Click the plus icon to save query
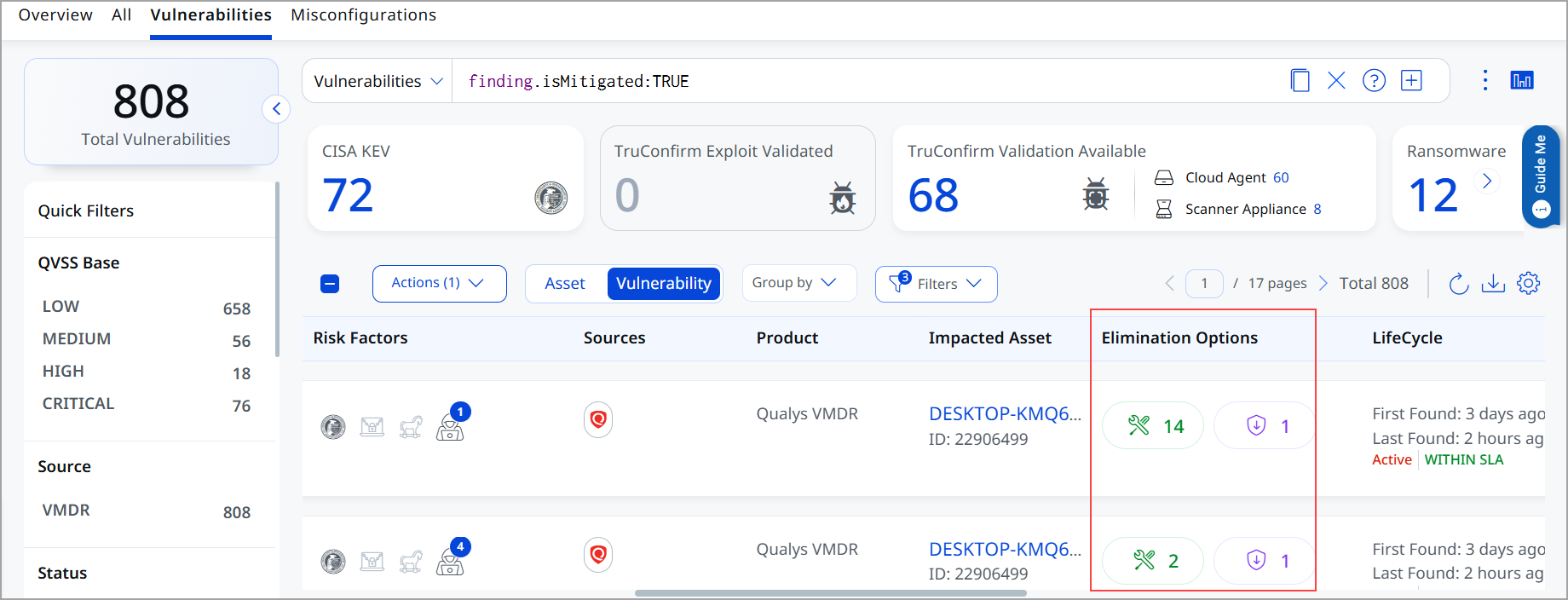Screen dimensions: 1568x600 [x=1412, y=81]
